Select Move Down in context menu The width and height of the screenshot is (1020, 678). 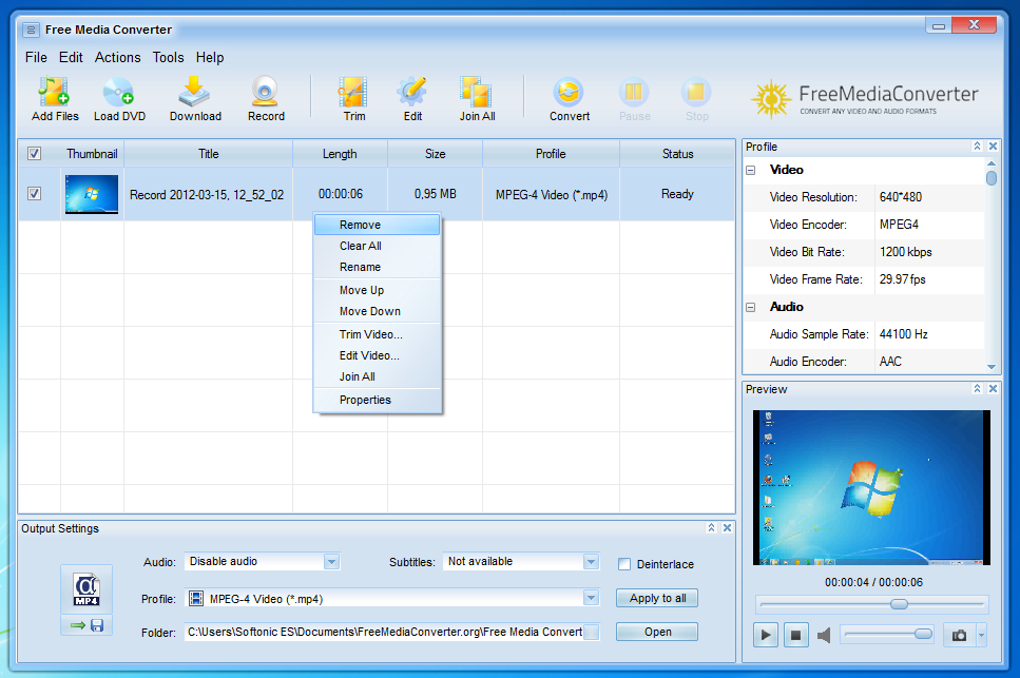[x=377, y=311]
